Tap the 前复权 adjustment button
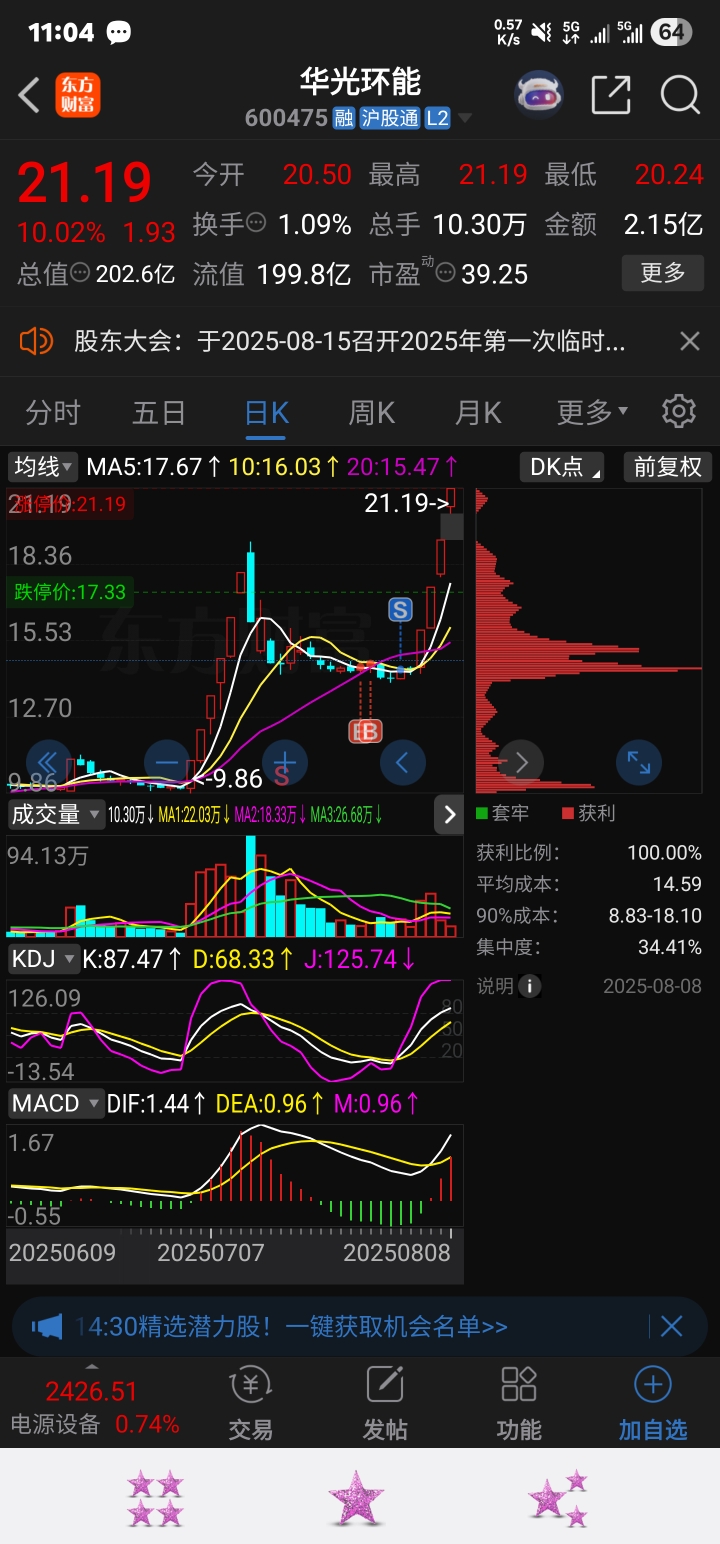Screen dimensions: 720x1544 coord(668,467)
